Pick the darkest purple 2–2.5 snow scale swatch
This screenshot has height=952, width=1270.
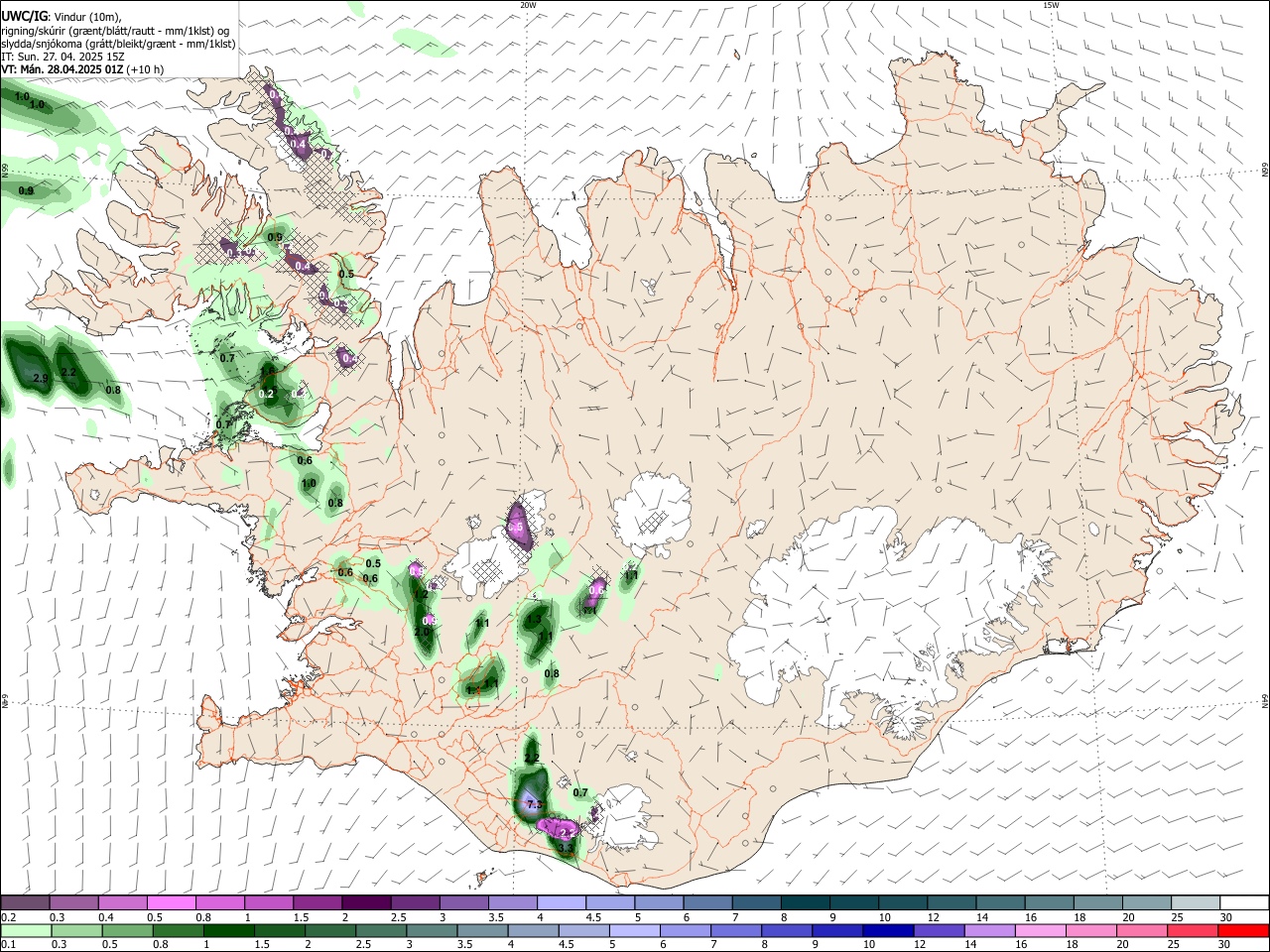(365, 902)
